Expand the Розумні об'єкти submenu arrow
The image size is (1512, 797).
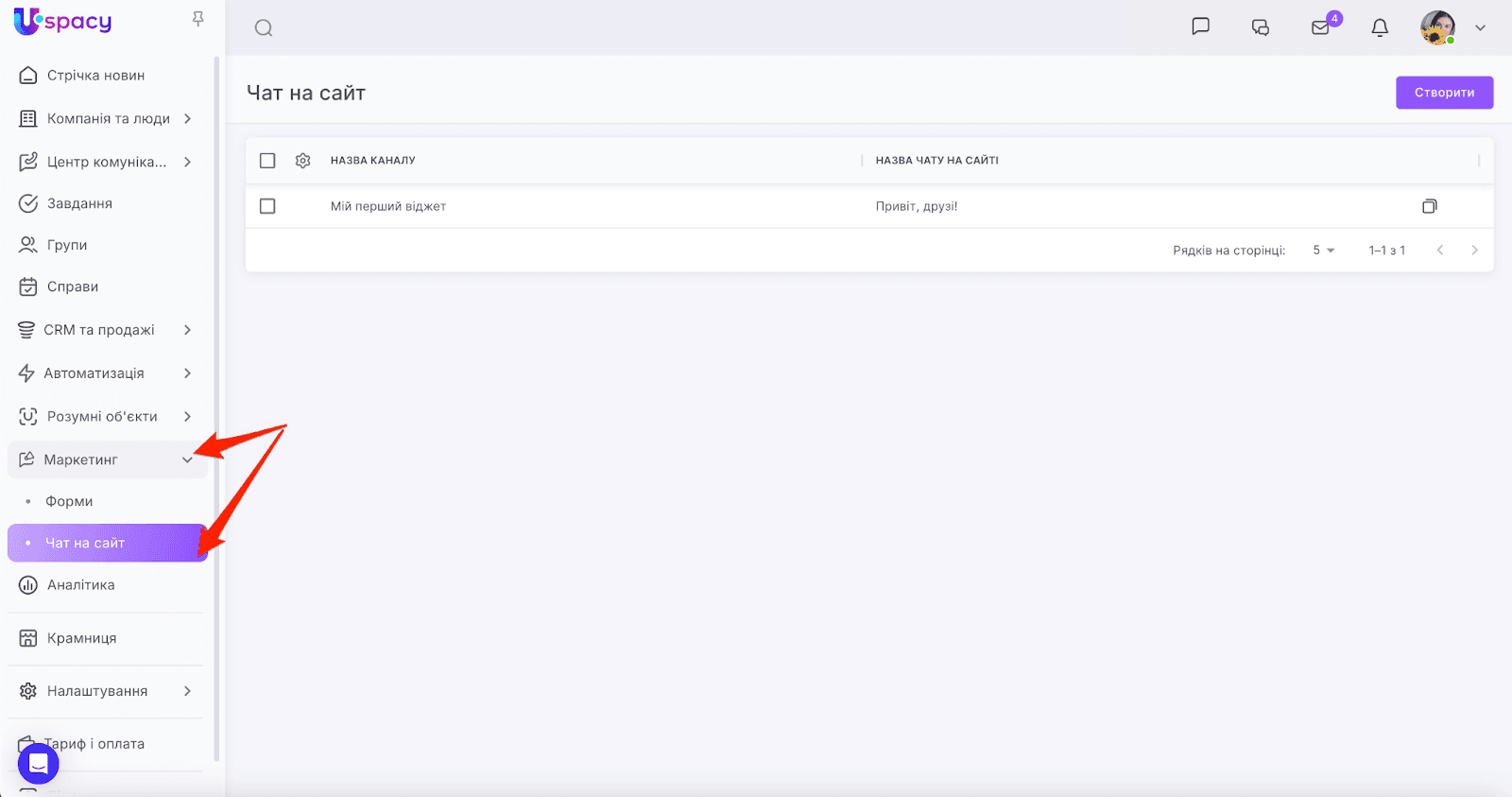(188, 417)
